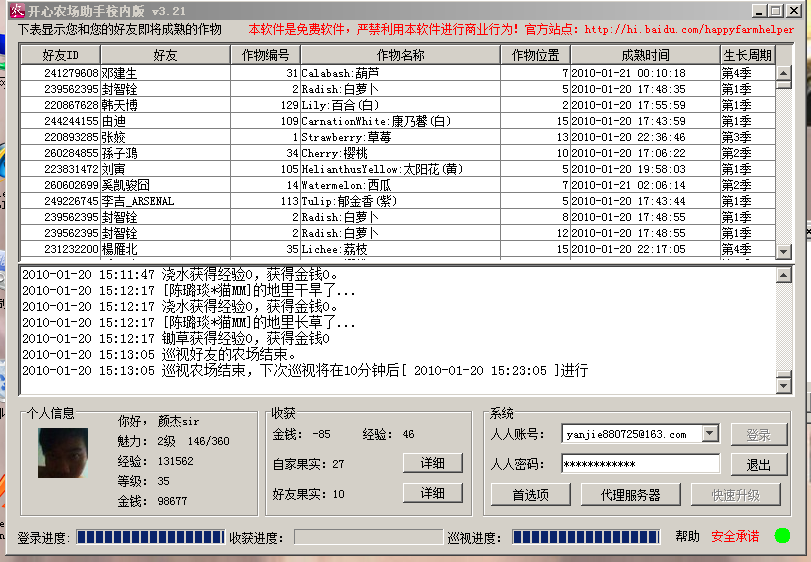Sort by 好友ID column header
Viewport: 811px width, 562px height.
click(x=68, y=55)
